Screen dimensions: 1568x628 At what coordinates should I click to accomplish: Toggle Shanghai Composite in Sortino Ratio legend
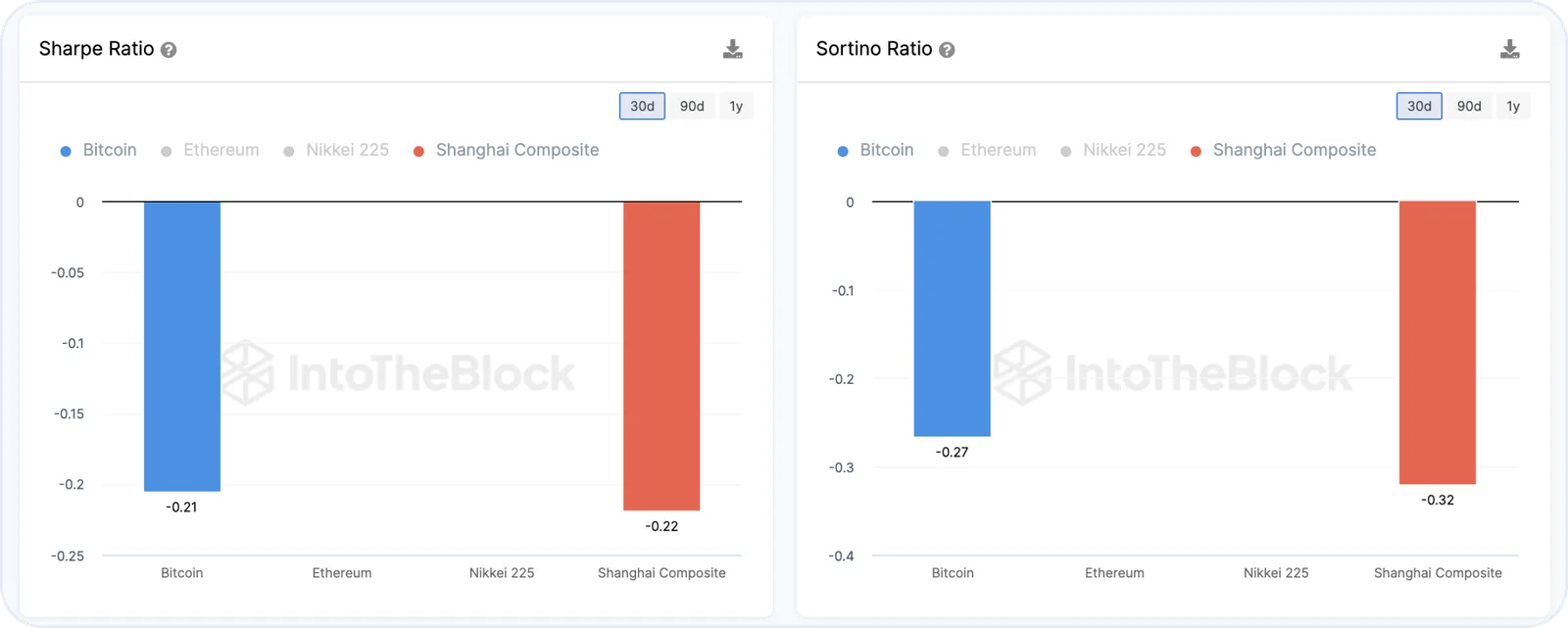pyautogui.click(x=1284, y=150)
